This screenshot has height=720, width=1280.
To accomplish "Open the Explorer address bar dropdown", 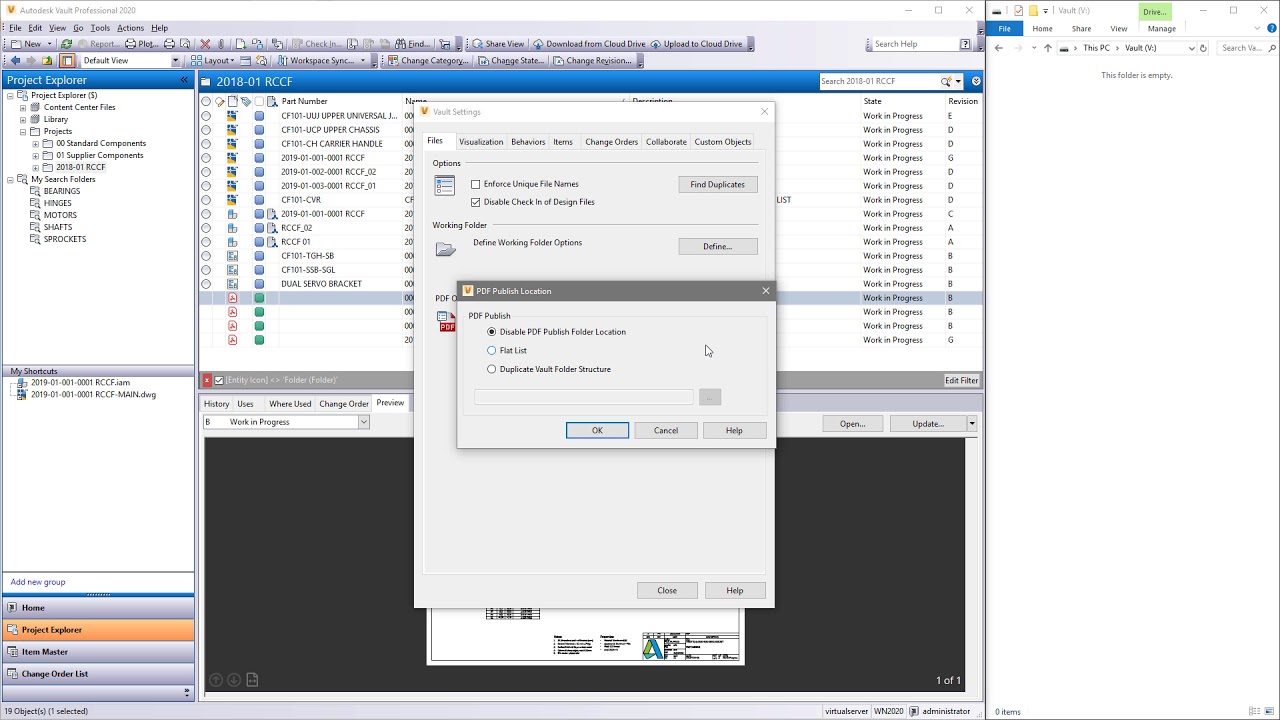I will (1191, 48).
